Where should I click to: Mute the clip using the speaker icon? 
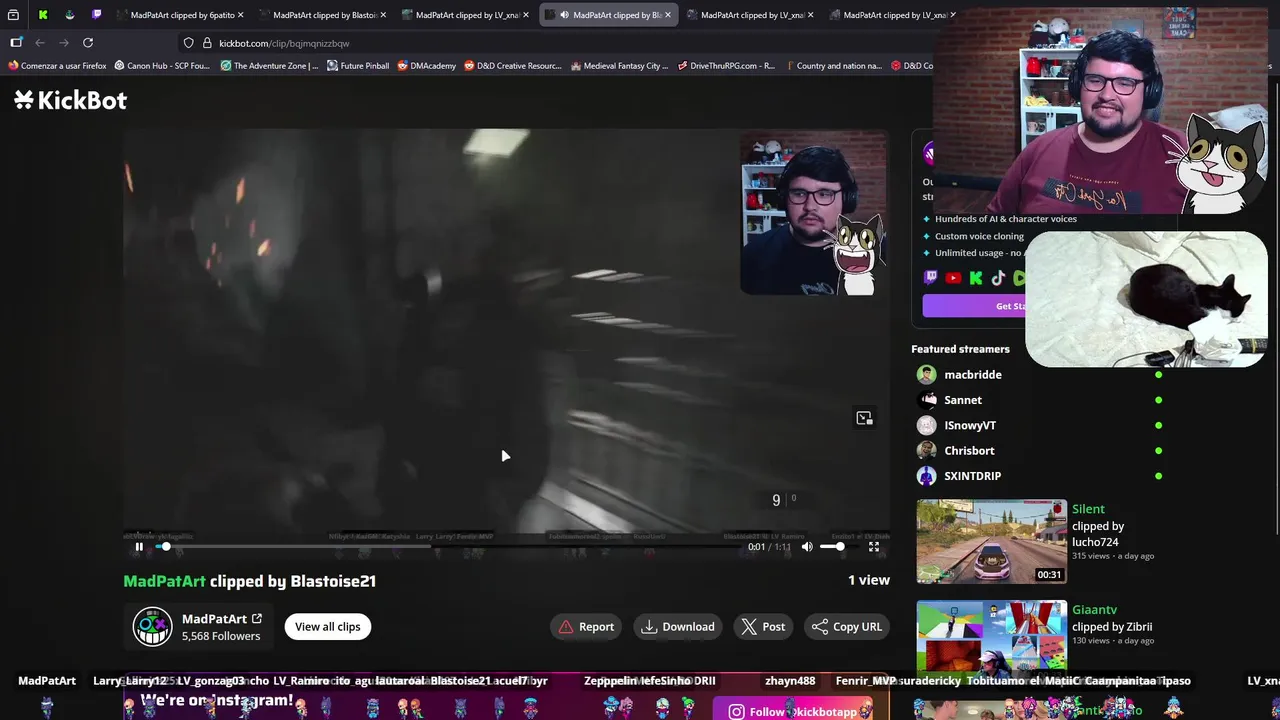[x=807, y=546]
